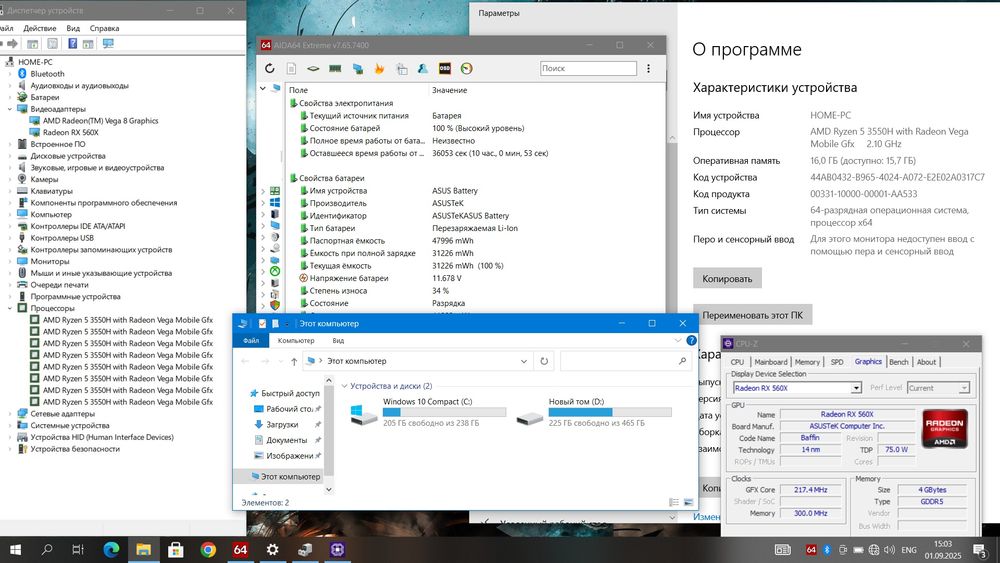
Task: Expand Батареи node in Device Manager
Action: [x=10, y=98]
